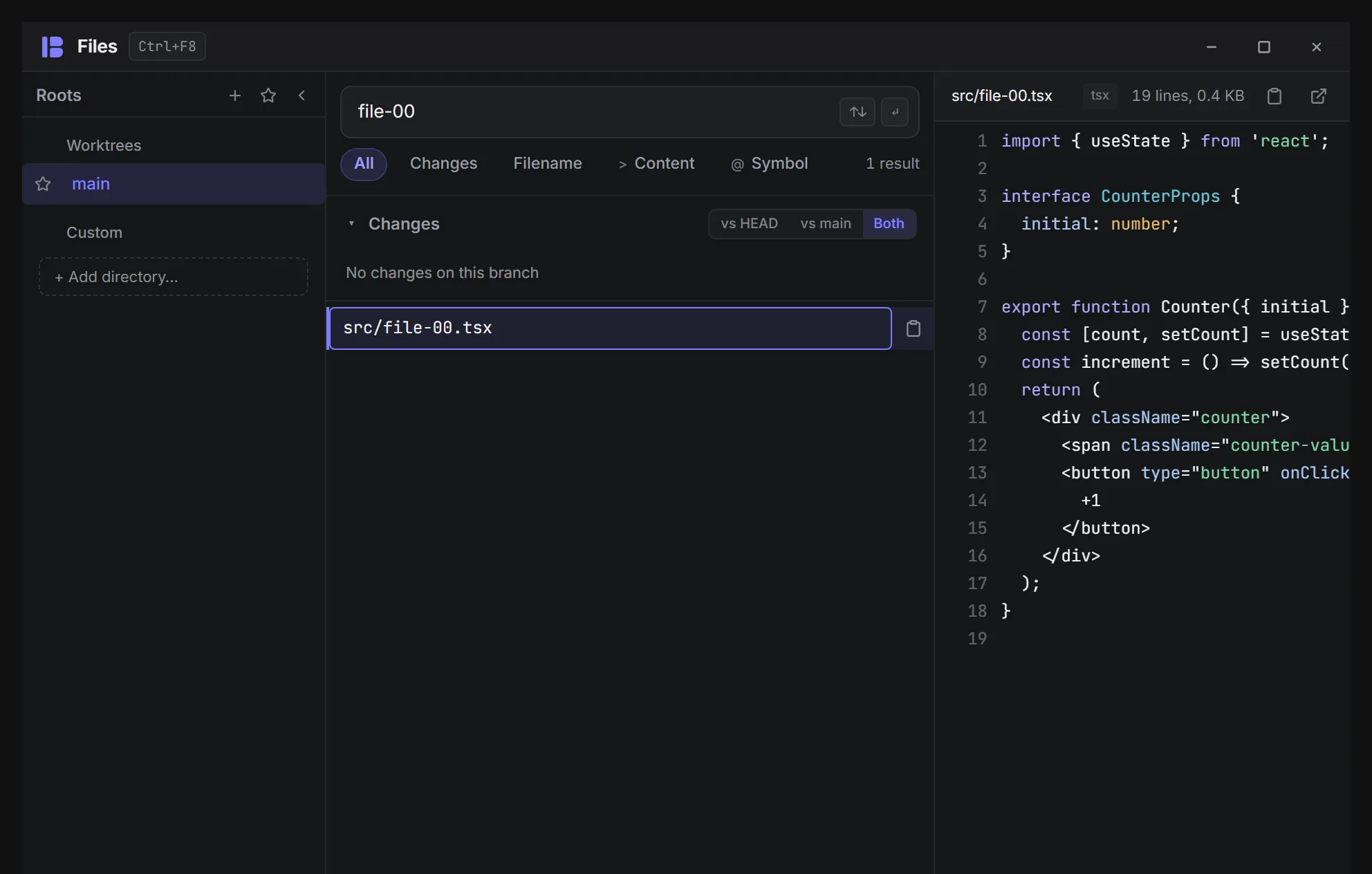
Task: Maximize the Files window
Action: coord(1264,47)
